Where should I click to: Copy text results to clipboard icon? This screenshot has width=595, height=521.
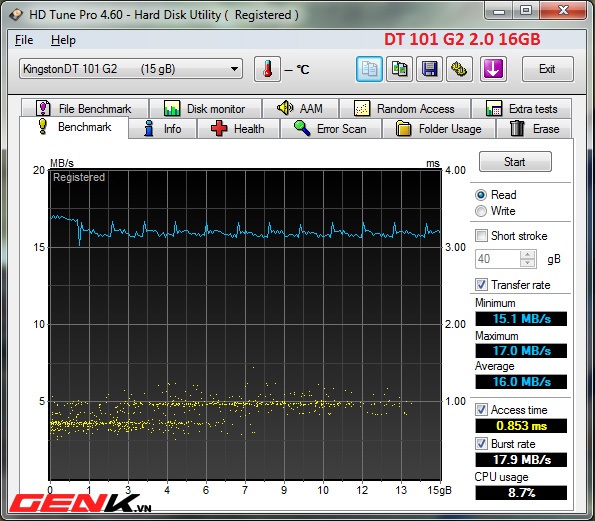[369, 69]
